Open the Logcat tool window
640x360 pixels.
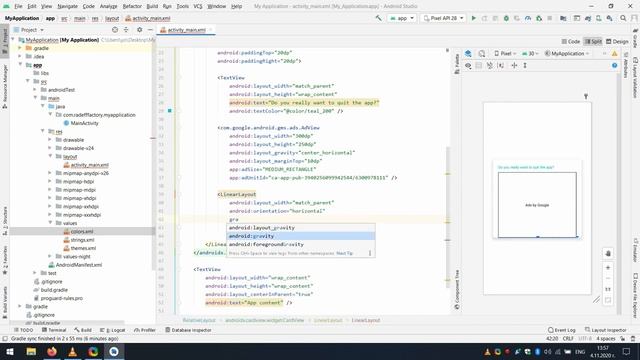113,330
